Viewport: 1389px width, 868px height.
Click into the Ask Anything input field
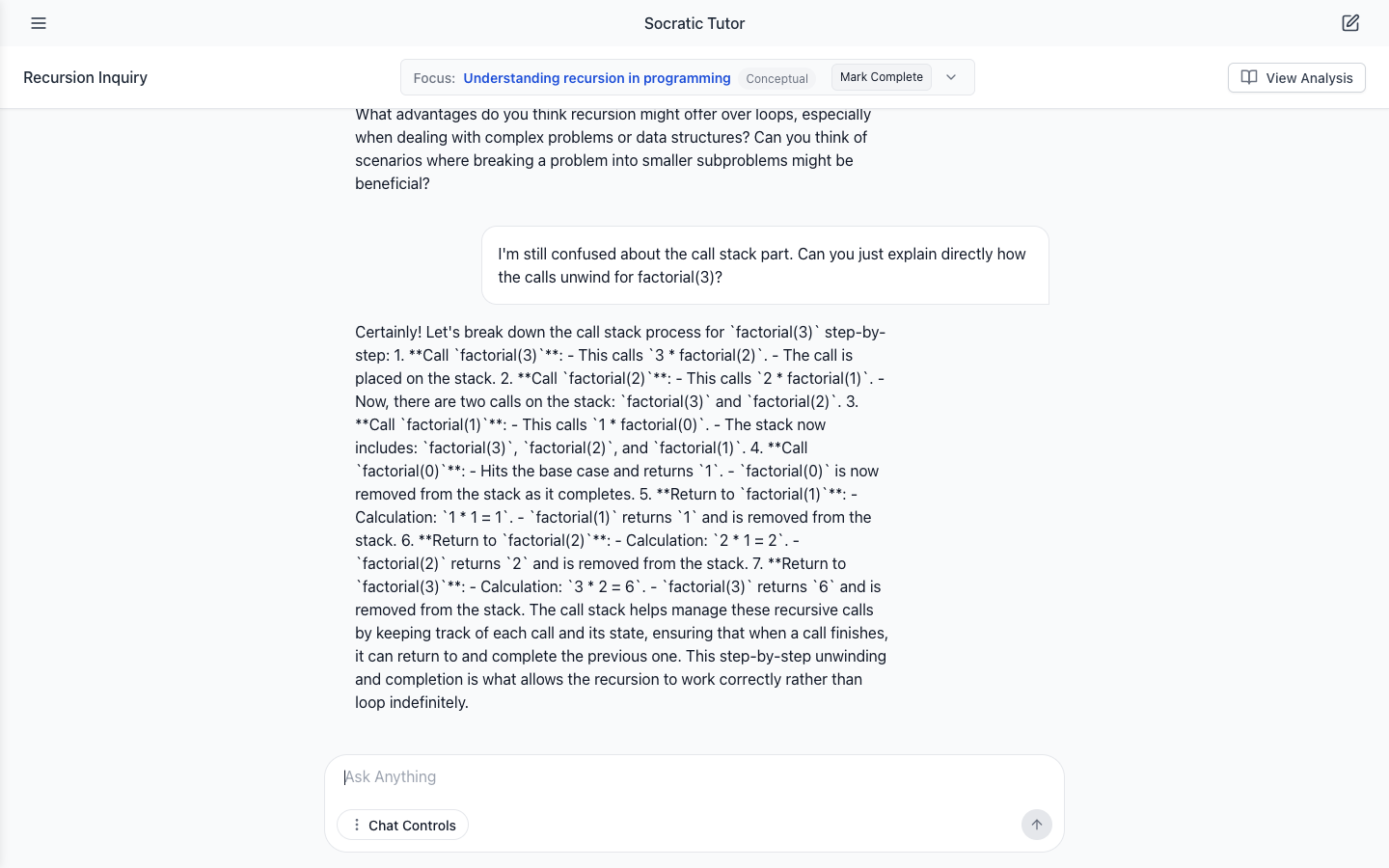694,777
